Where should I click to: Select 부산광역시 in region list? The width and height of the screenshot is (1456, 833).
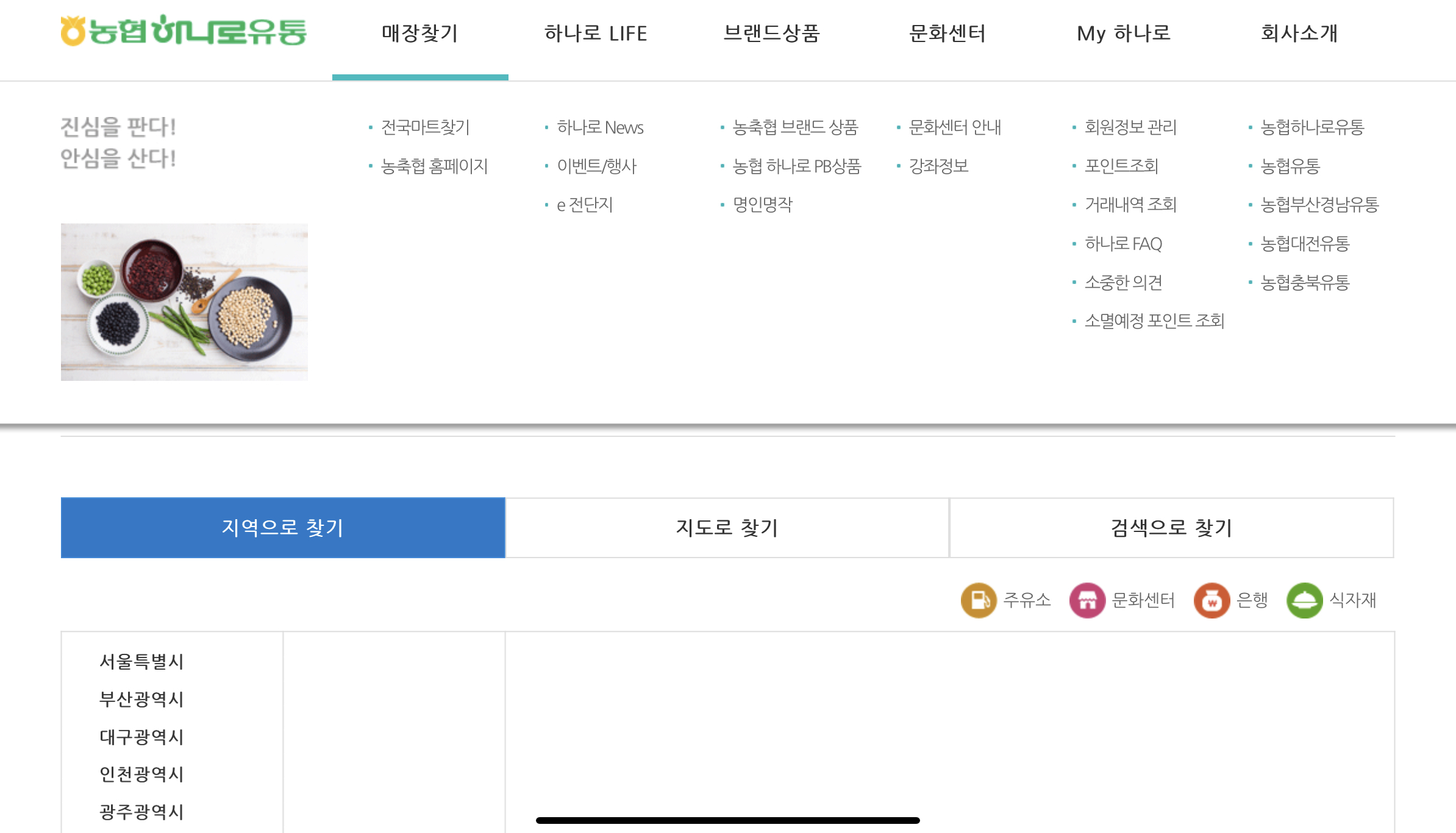click(x=141, y=700)
